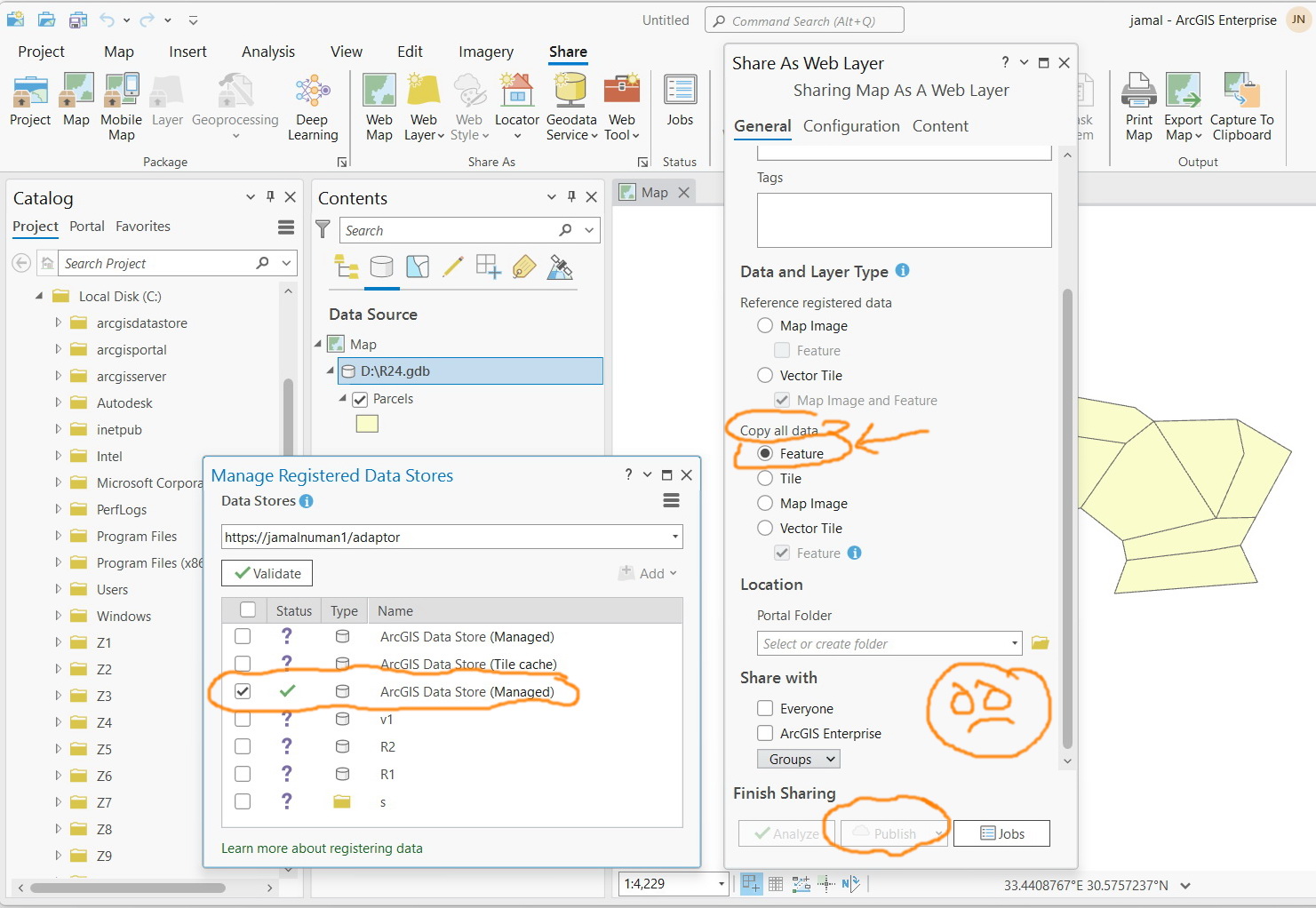Switch Contents to List By Drawing Order
Viewport: 1316px width, 908px height.
[x=347, y=267]
